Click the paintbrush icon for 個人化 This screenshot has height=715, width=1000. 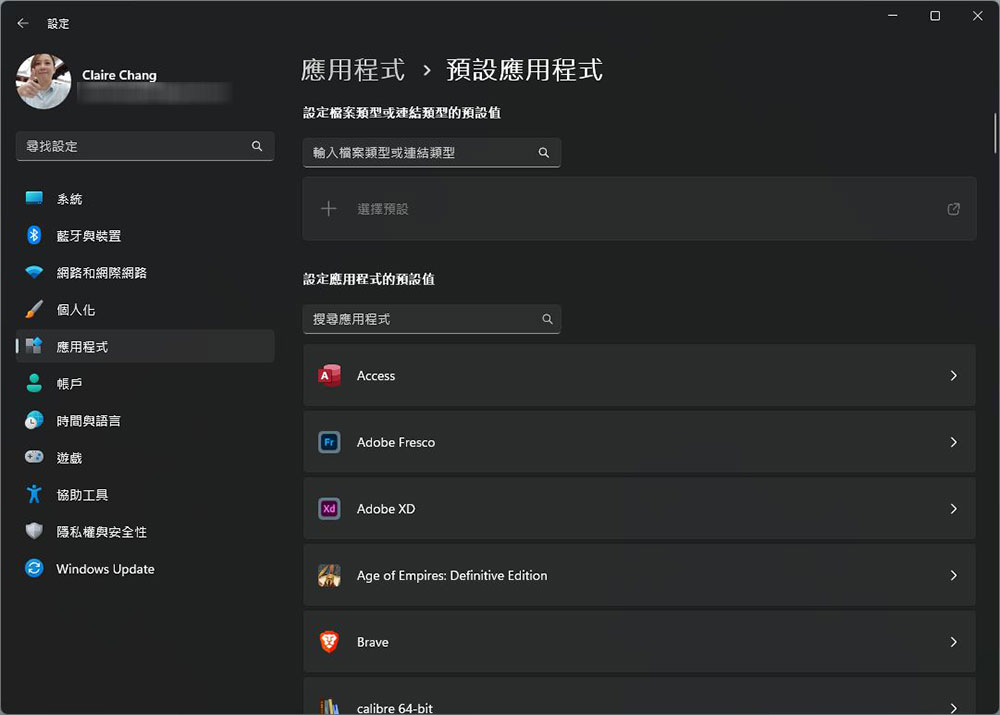(34, 309)
